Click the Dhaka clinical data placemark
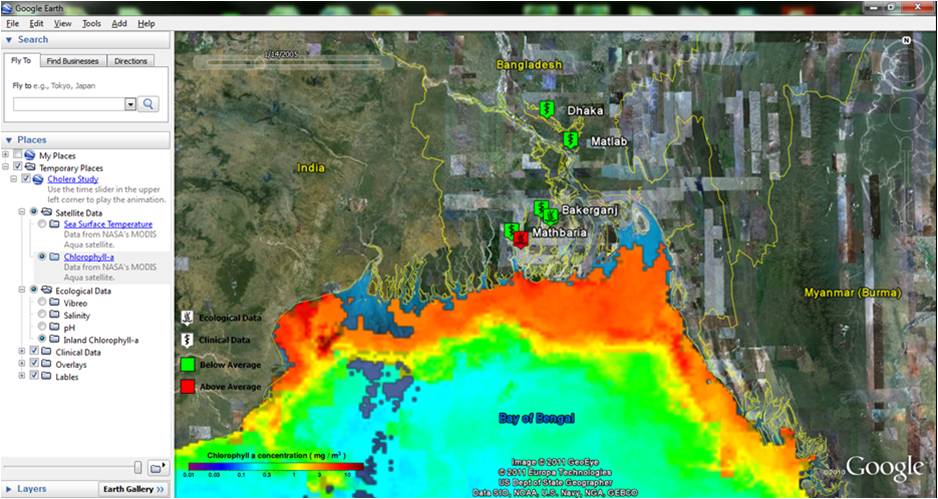Screen dimensions: 938x499 546,108
